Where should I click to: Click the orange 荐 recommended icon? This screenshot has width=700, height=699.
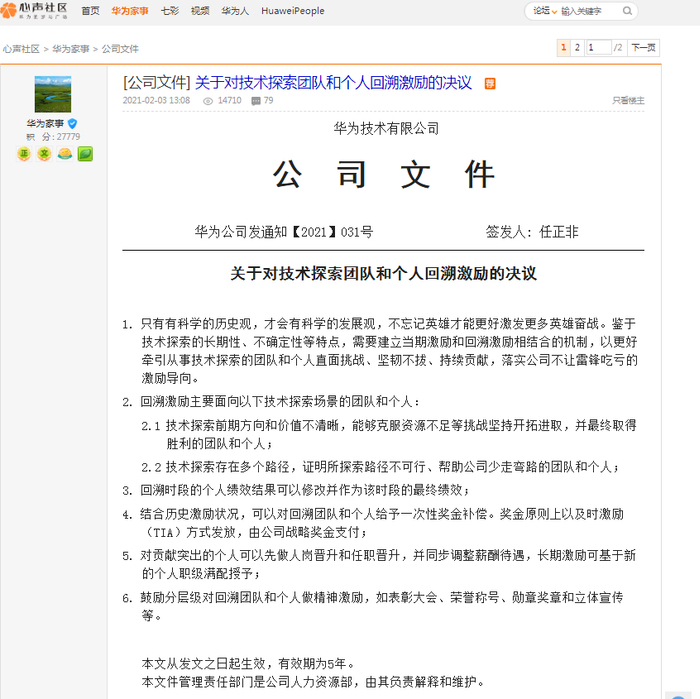pos(490,83)
